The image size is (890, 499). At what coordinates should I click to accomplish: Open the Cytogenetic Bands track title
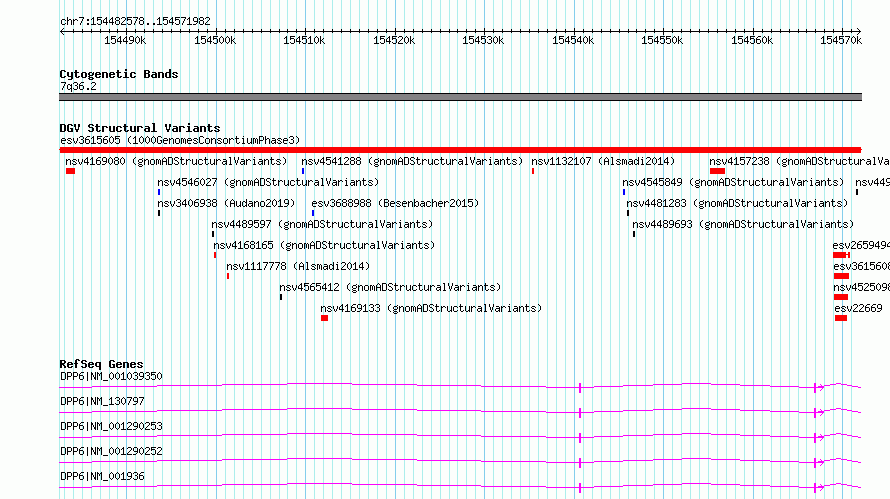tap(119, 74)
